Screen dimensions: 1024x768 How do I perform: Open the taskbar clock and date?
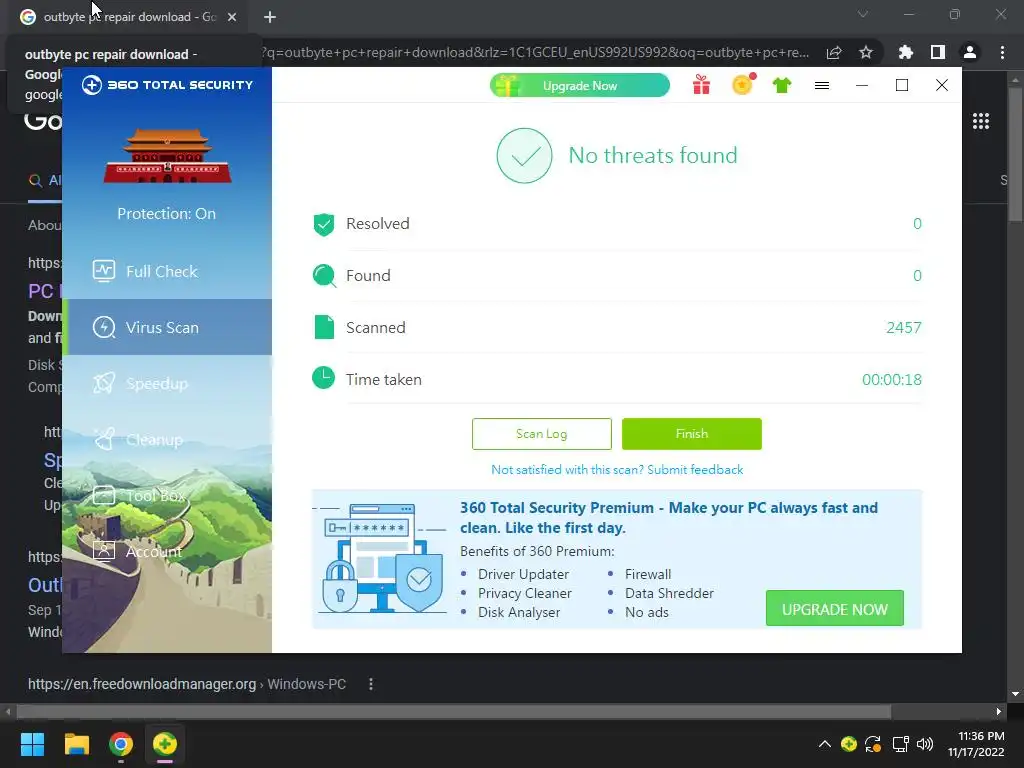(976, 744)
